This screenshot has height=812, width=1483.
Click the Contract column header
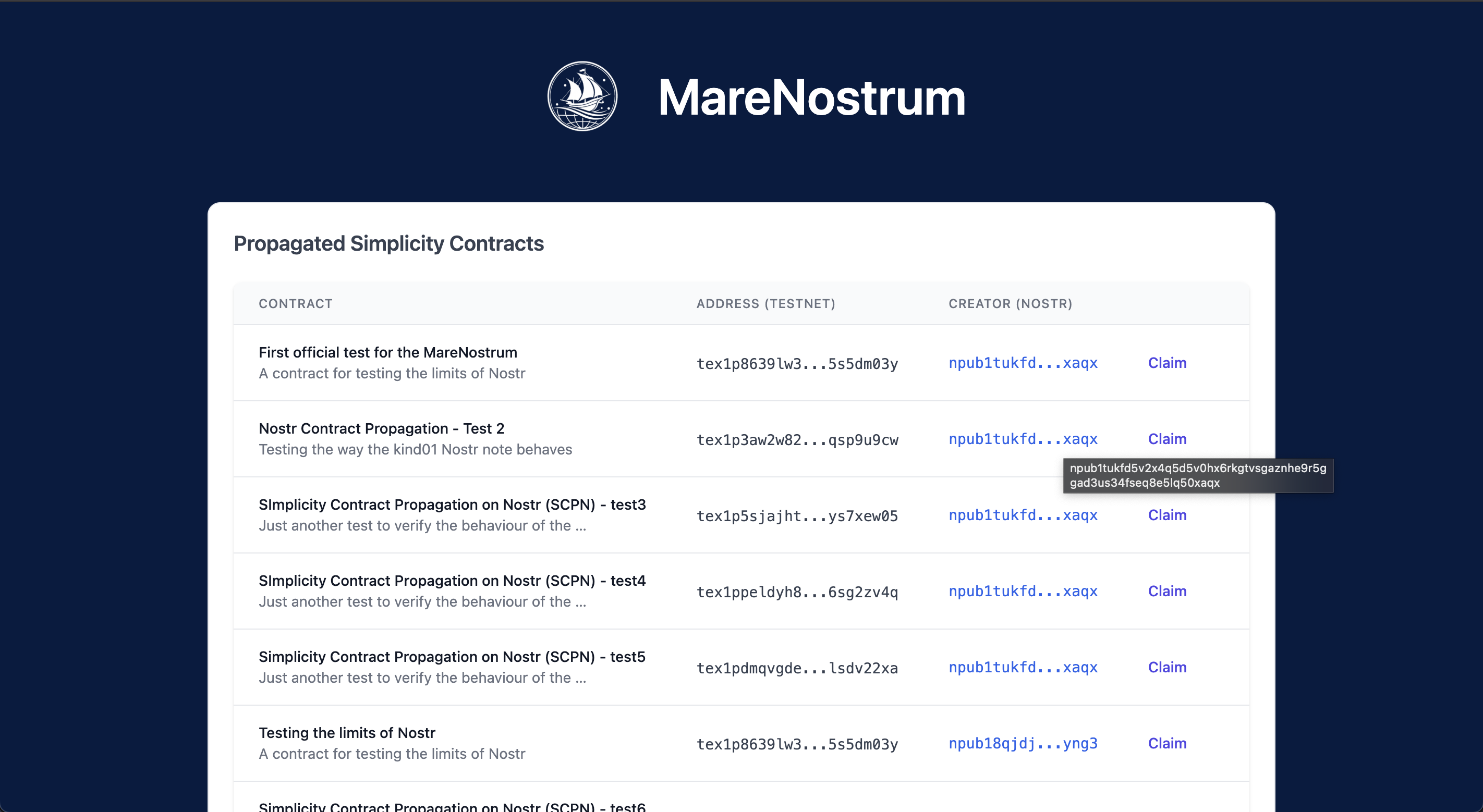point(295,304)
